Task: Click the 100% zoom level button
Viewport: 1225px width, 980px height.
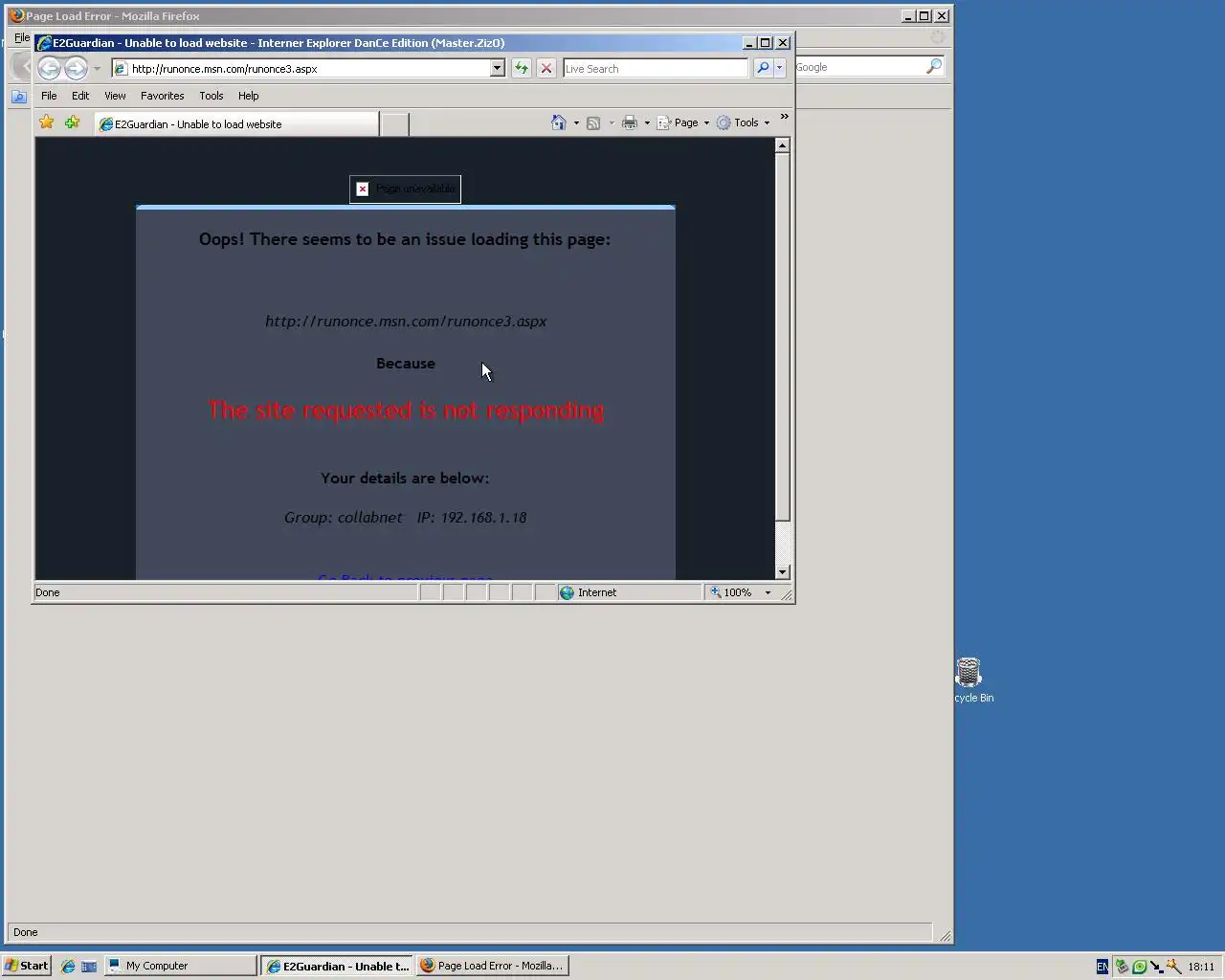Action: pos(731,592)
